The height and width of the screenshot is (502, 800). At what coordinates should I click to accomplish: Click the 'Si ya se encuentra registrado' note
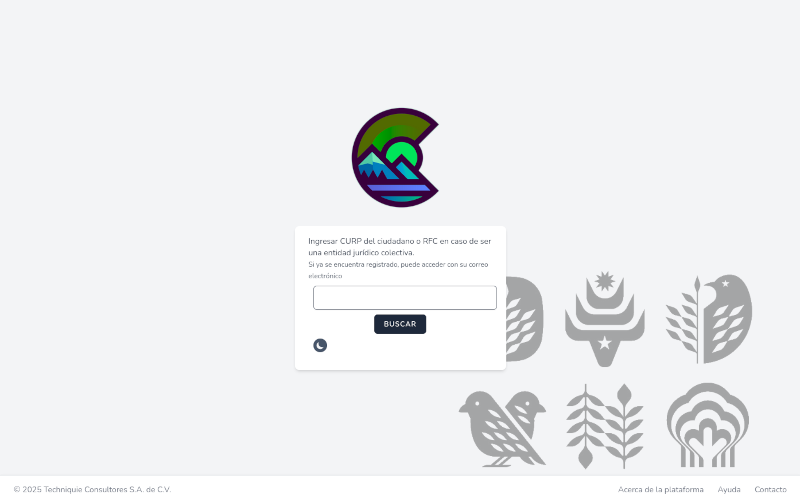pyautogui.click(x=398, y=270)
